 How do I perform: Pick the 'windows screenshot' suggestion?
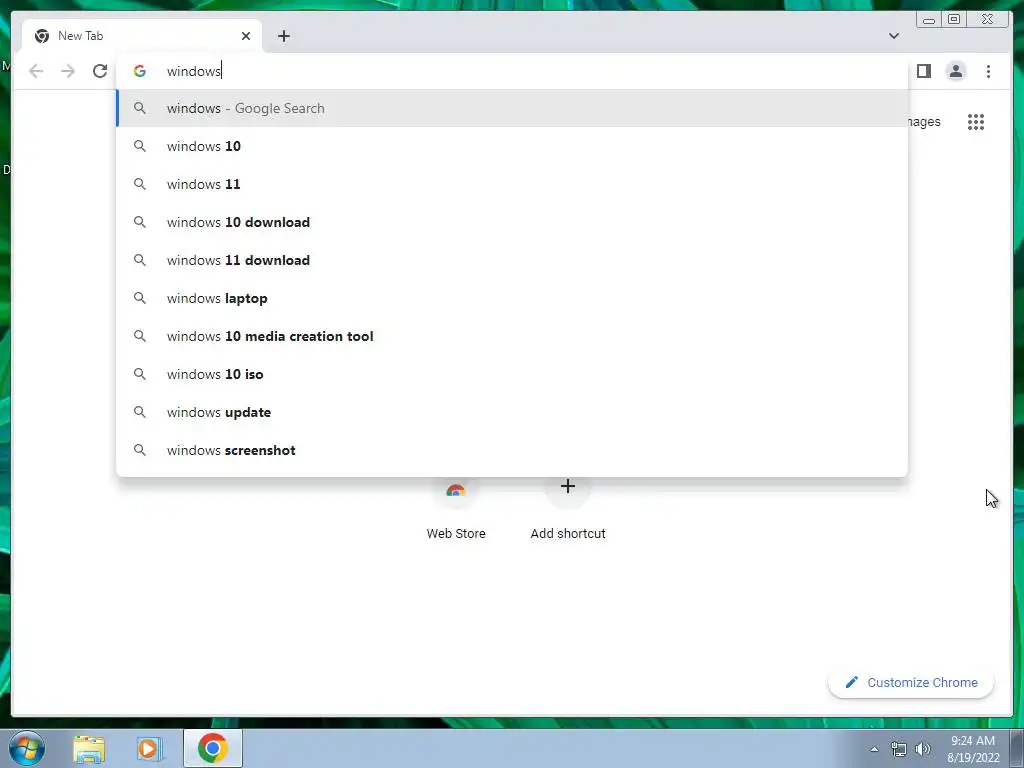(513, 450)
